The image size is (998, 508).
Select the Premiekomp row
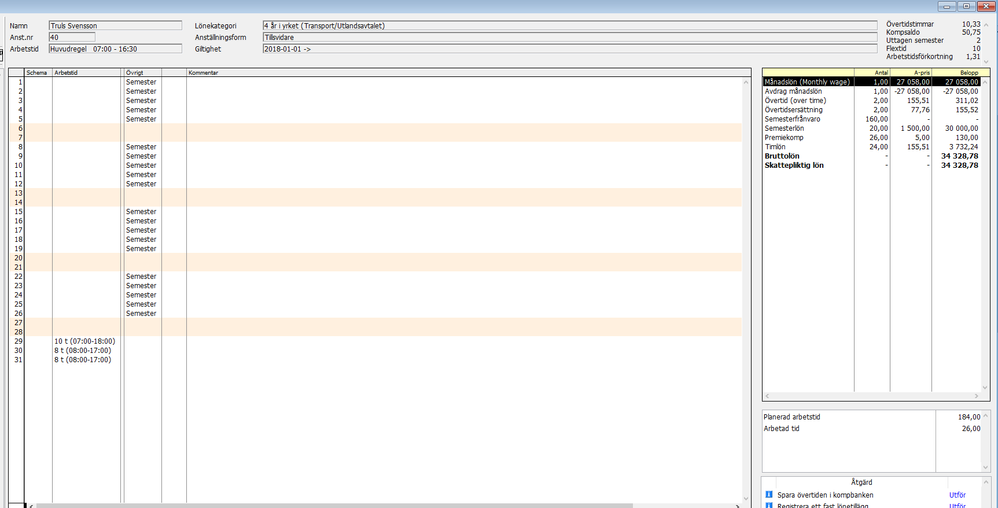click(x=871, y=138)
